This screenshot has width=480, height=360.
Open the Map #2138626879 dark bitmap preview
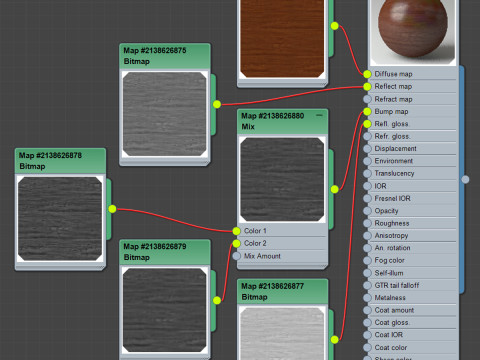[165, 310]
